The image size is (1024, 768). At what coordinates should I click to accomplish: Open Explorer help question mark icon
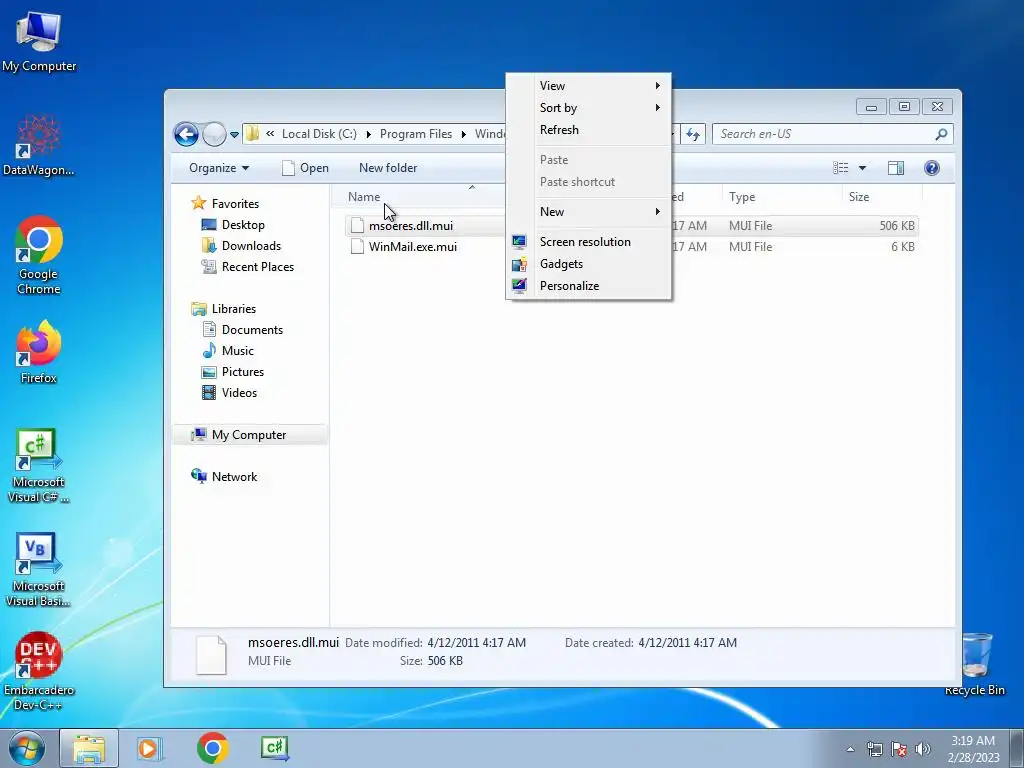tap(932, 168)
